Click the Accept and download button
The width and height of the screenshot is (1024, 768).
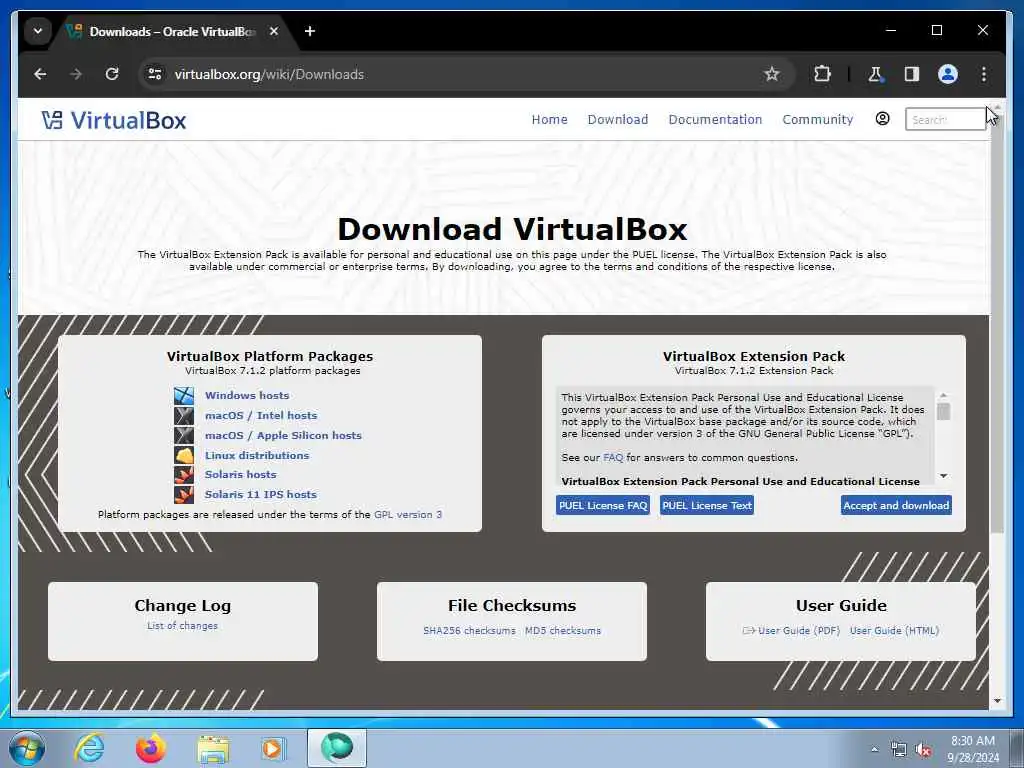(896, 505)
